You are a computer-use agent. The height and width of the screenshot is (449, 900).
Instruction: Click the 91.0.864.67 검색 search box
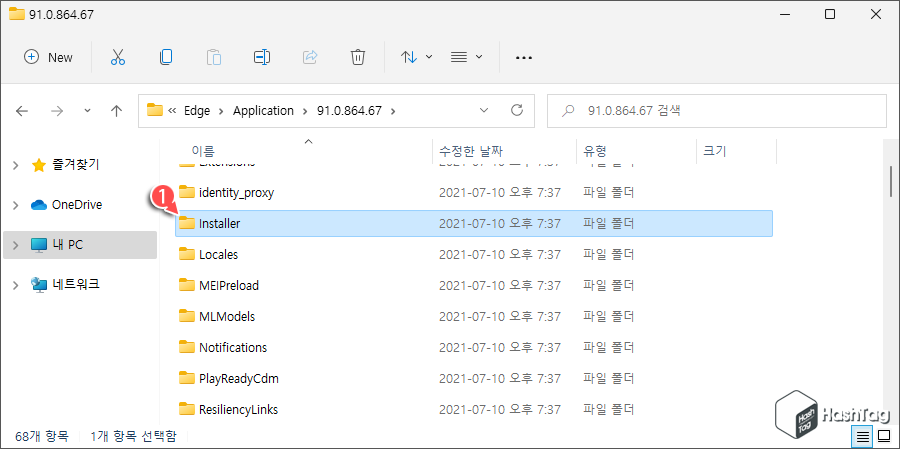point(717,111)
